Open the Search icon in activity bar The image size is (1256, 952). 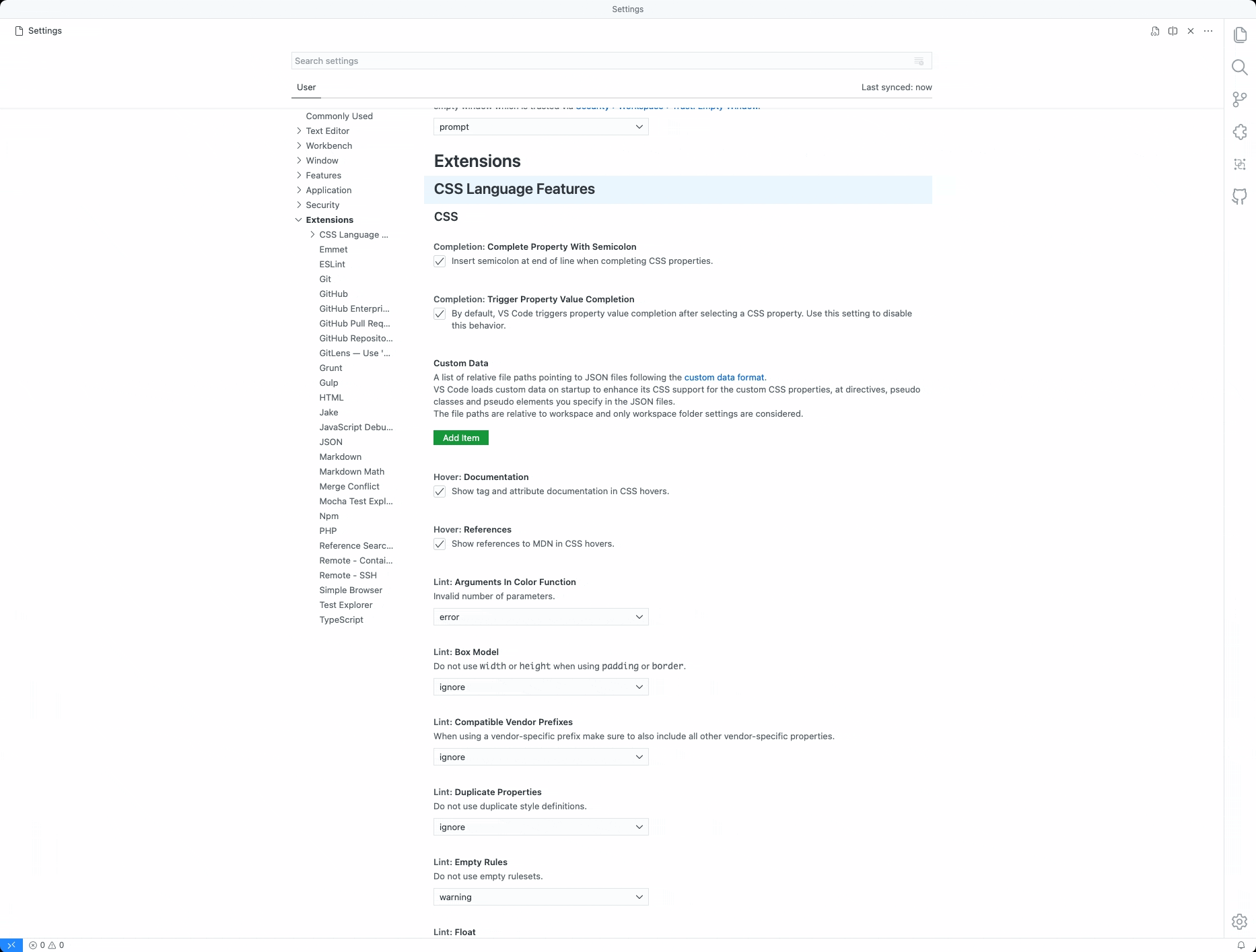[x=1240, y=67]
